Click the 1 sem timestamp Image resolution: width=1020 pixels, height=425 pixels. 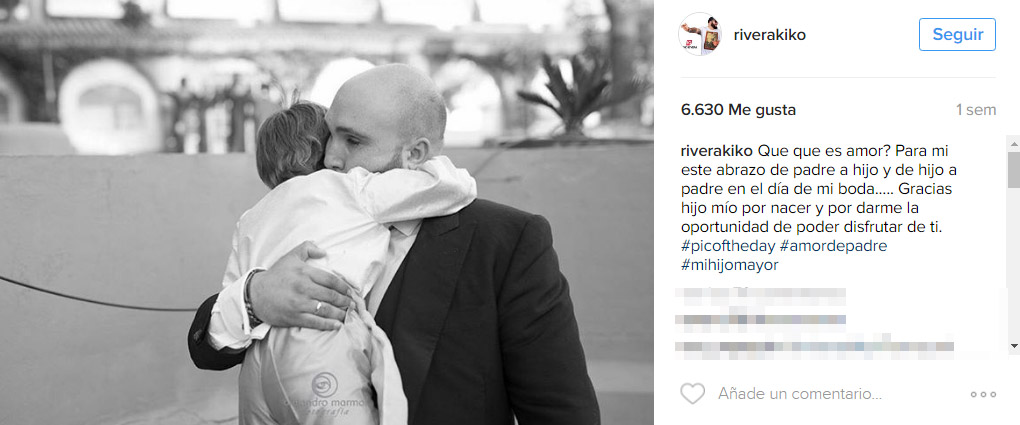976,110
